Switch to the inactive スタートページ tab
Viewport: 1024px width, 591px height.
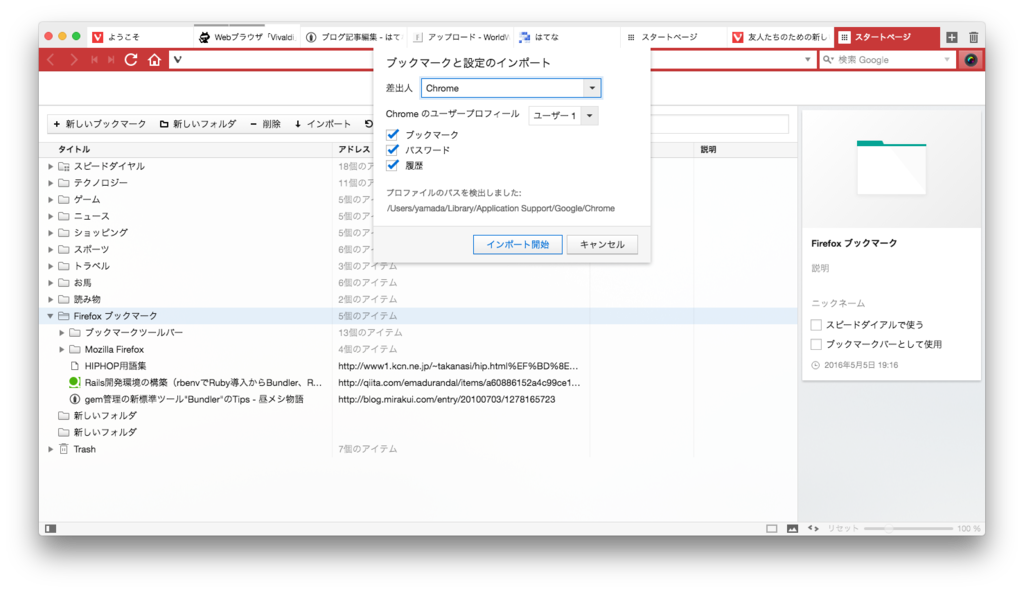(673, 37)
